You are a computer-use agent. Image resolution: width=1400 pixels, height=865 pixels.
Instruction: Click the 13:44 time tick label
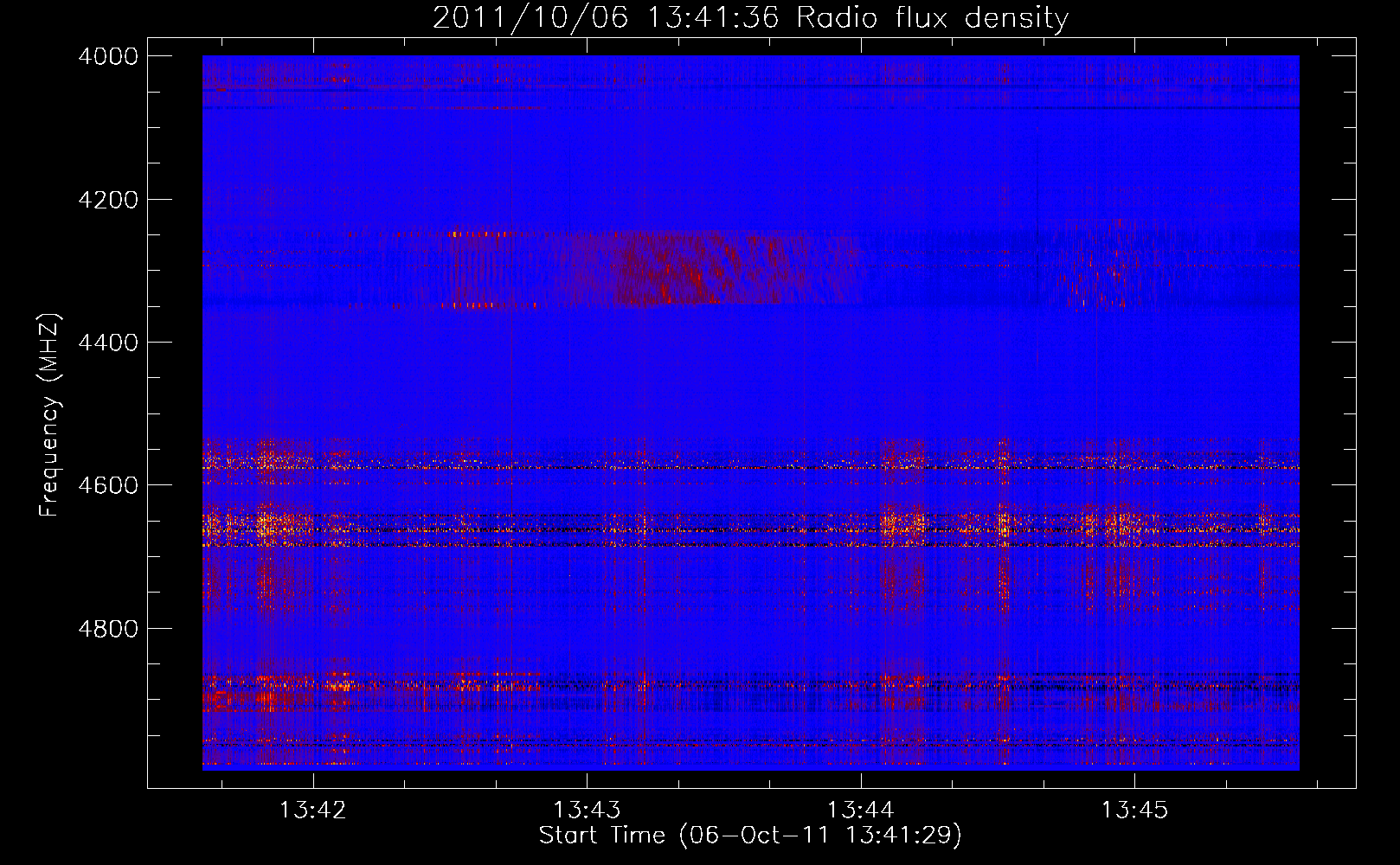(860, 811)
